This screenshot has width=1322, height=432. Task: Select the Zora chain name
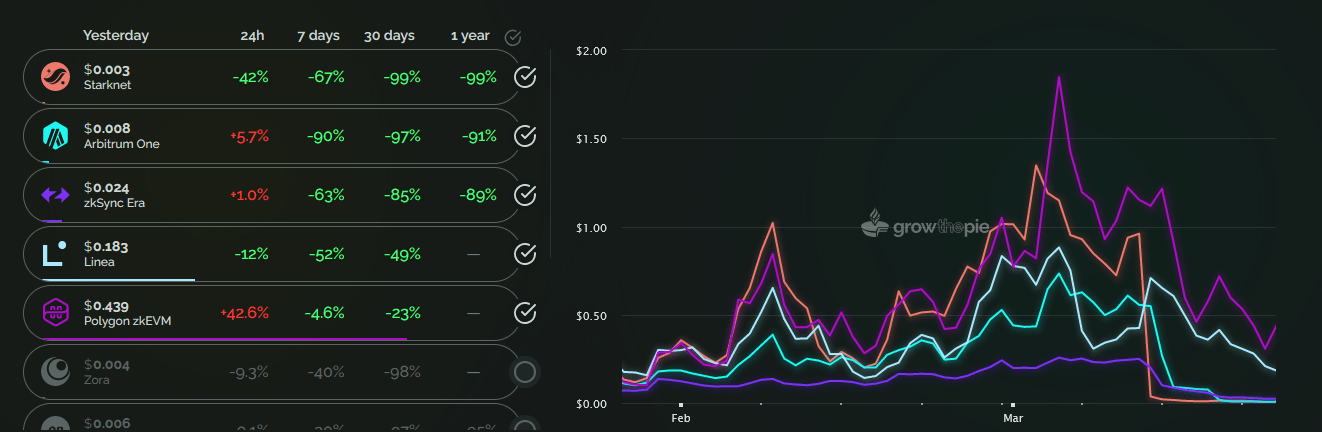(97, 380)
